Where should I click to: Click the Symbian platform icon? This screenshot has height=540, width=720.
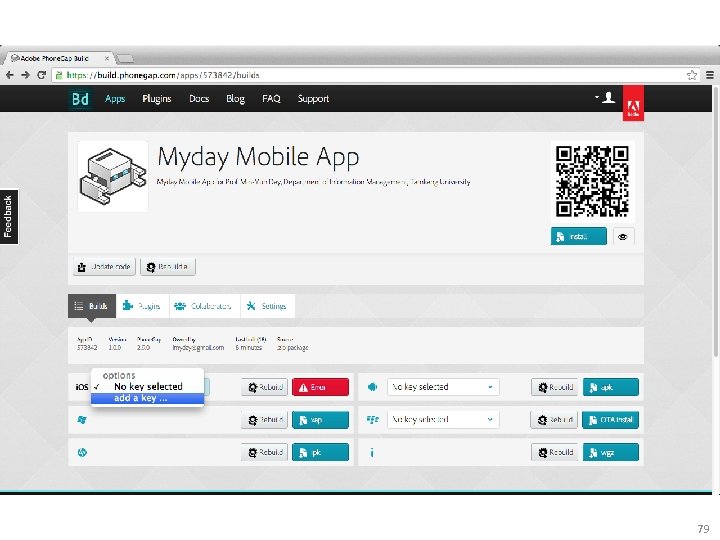(x=372, y=453)
